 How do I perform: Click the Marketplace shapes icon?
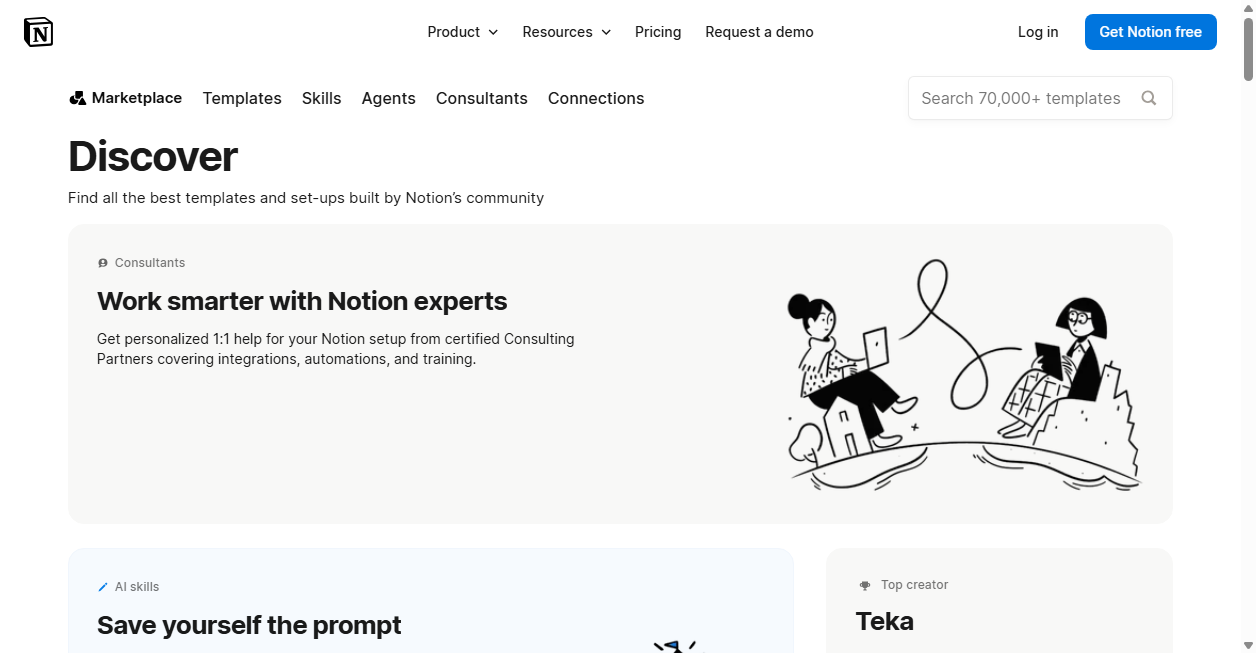pyautogui.click(x=77, y=98)
